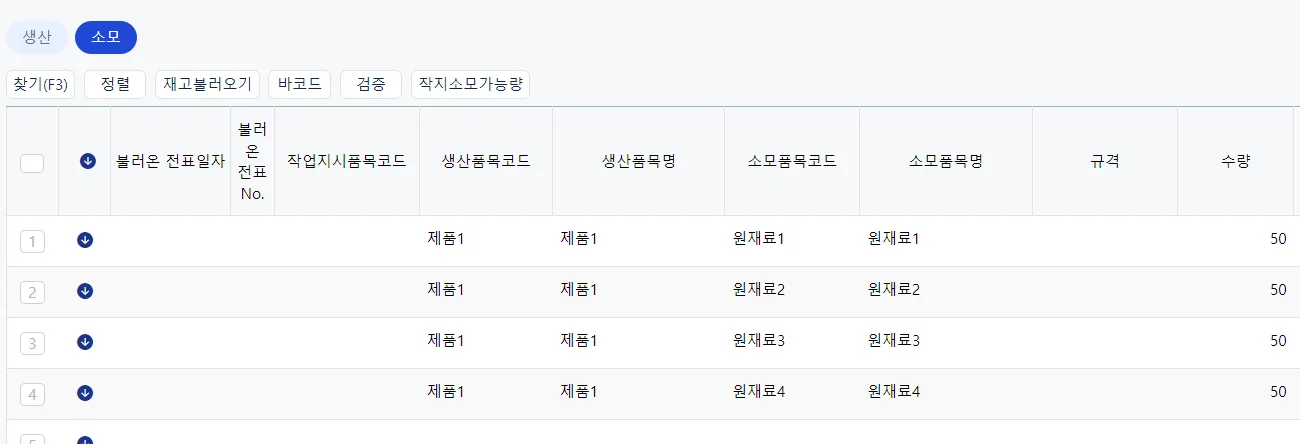The height and width of the screenshot is (444, 1300).
Task: Click the down-arrow icon in row 4
Action: point(85,393)
